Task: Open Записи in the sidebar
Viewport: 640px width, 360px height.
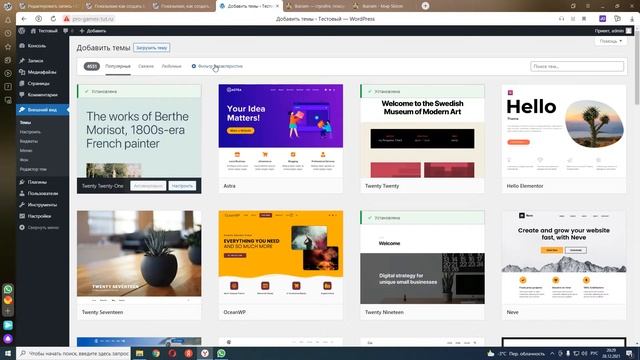Action: pos(36,60)
